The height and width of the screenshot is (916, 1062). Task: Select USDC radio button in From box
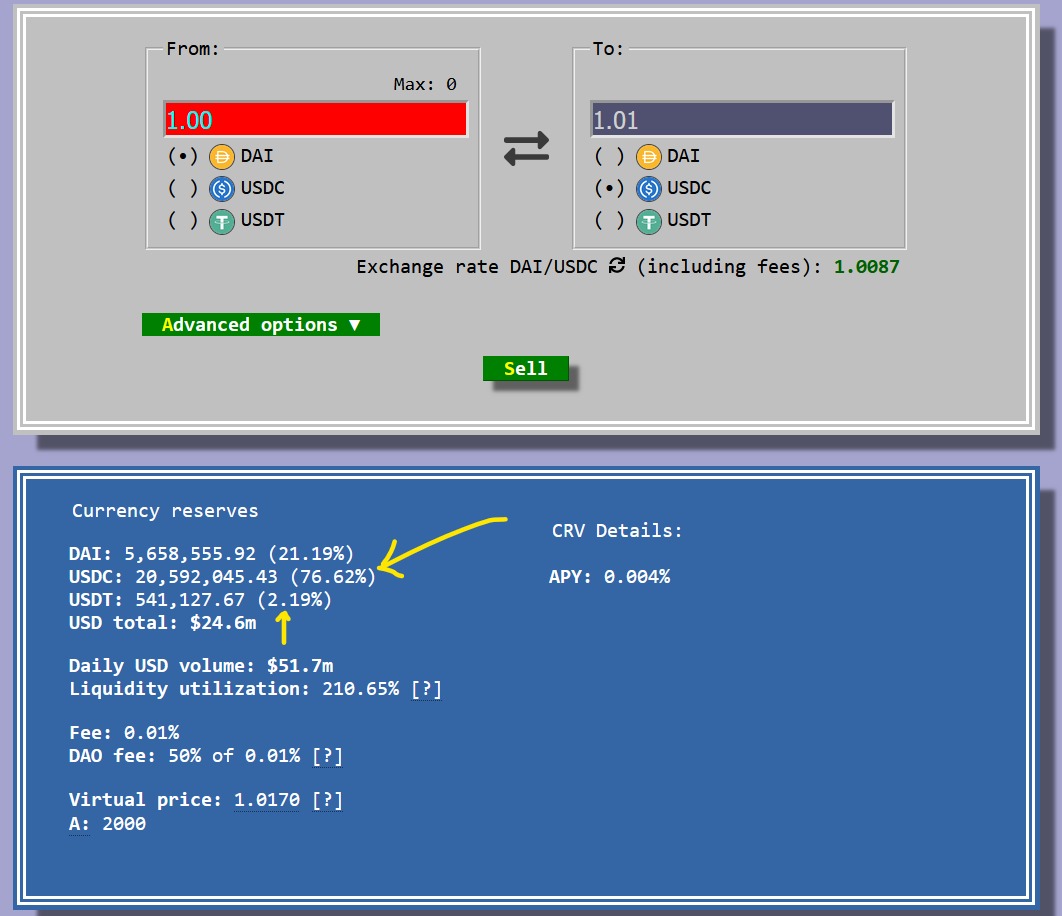click(183, 189)
